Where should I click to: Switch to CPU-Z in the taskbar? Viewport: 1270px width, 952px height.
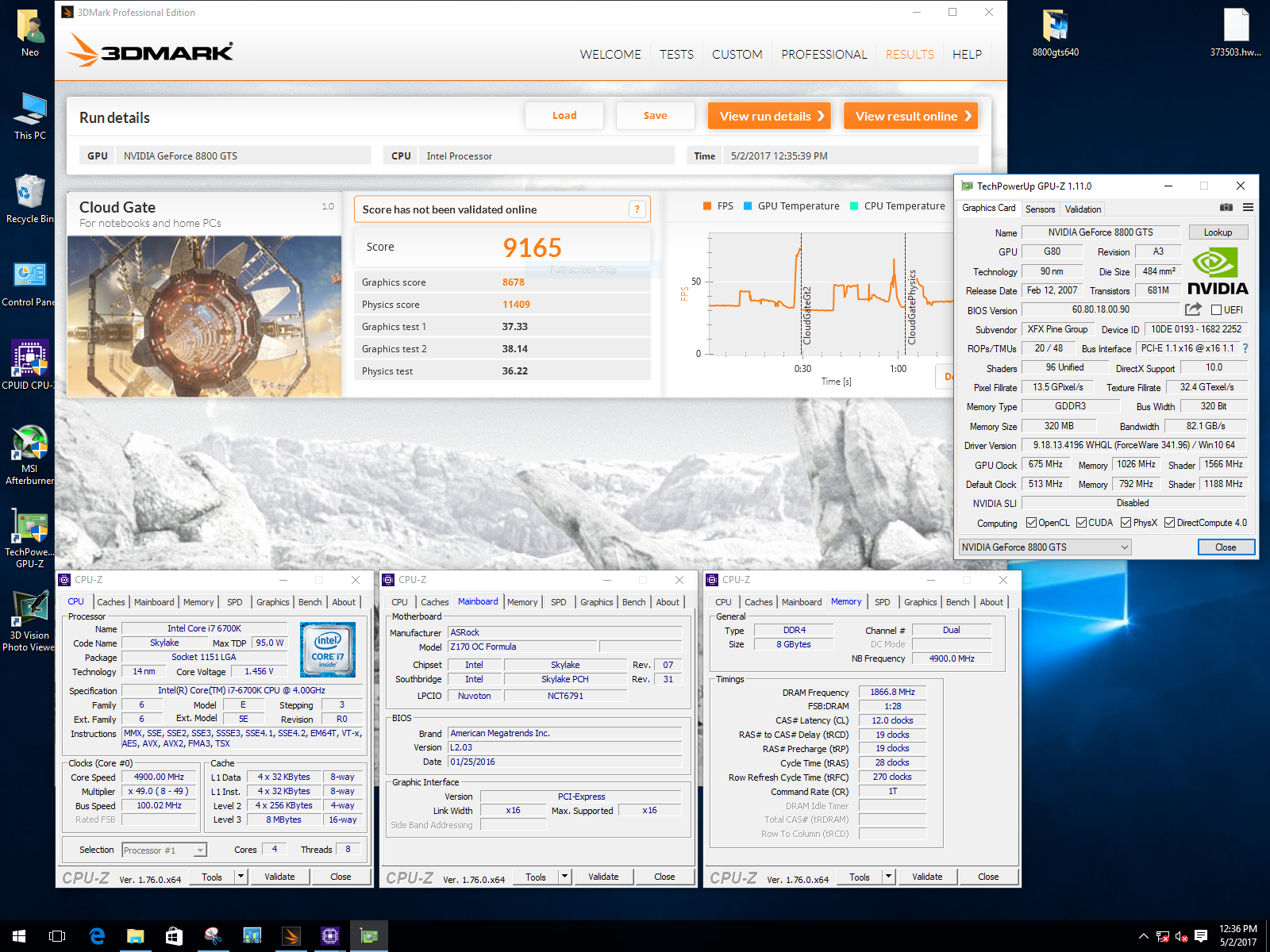[330, 936]
